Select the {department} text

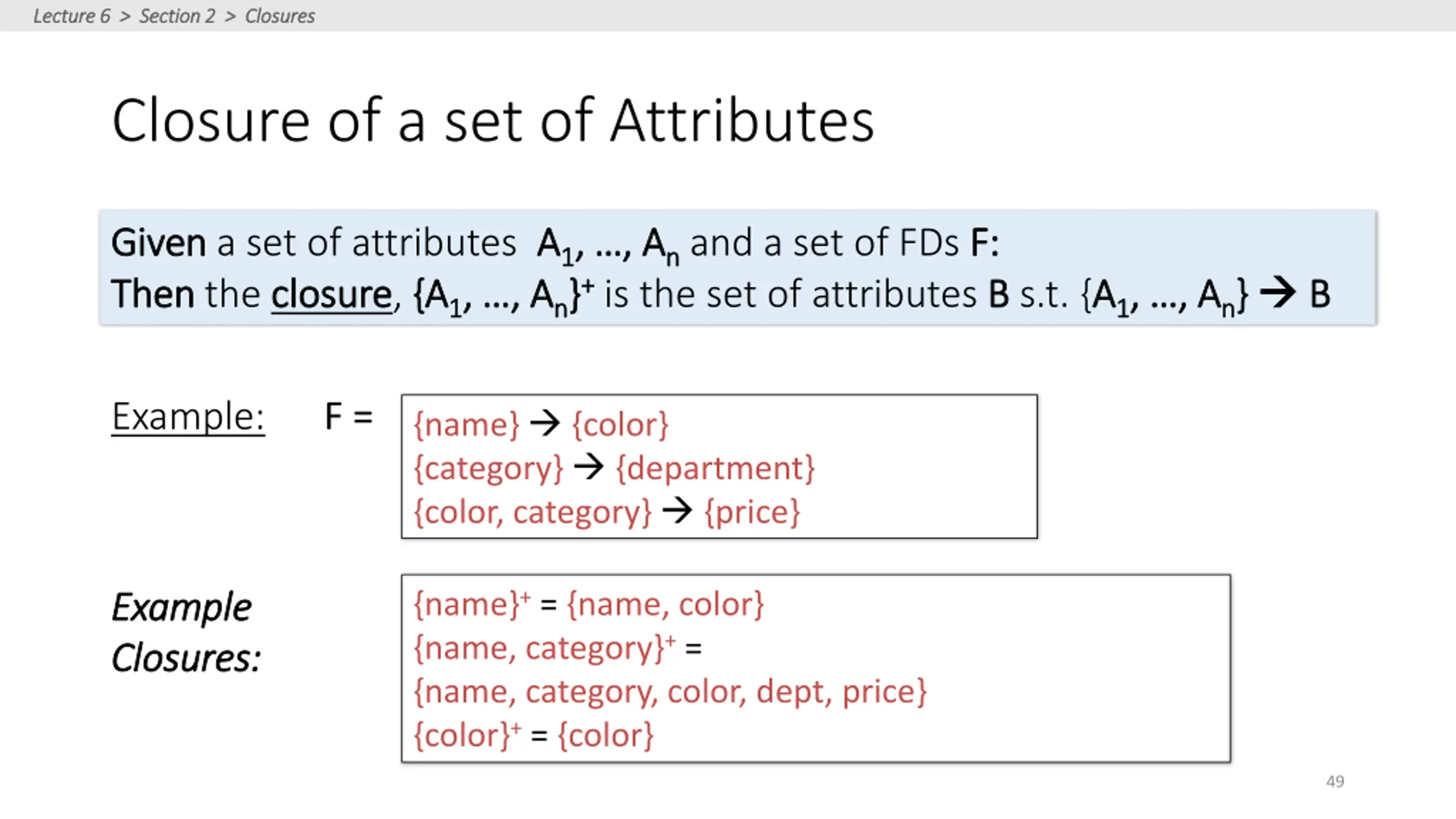tap(715, 468)
